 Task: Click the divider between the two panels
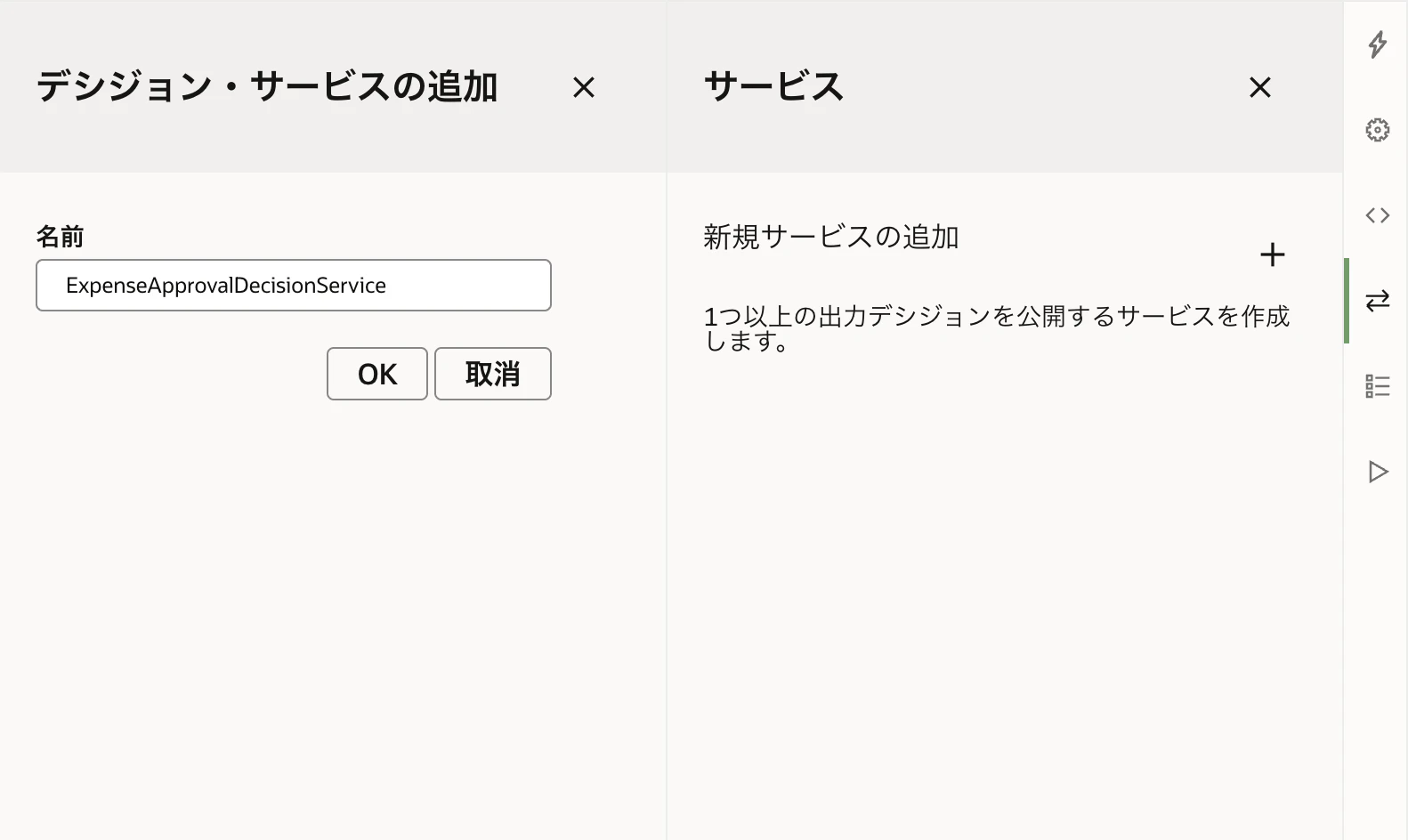[667, 420]
